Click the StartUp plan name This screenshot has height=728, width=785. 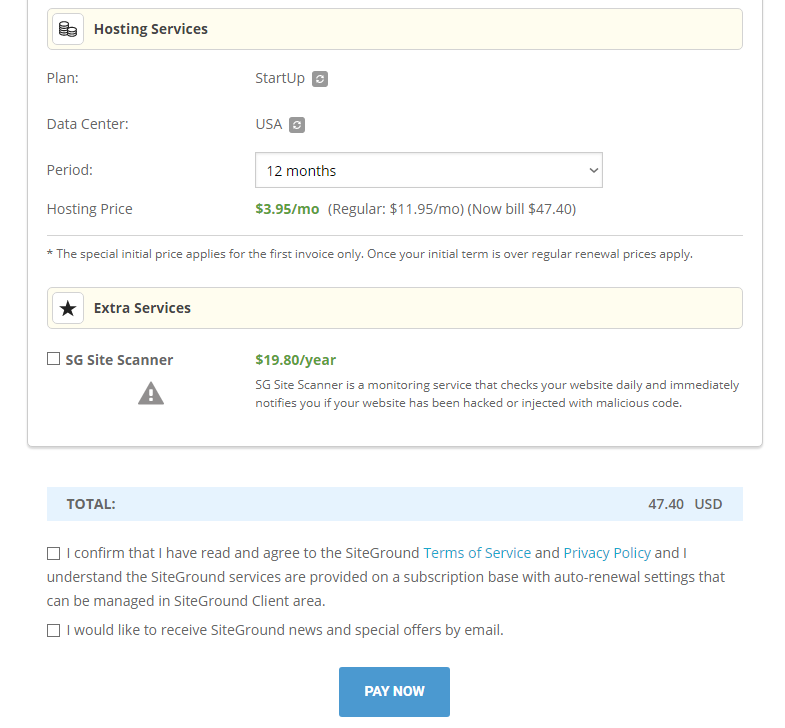(x=280, y=78)
